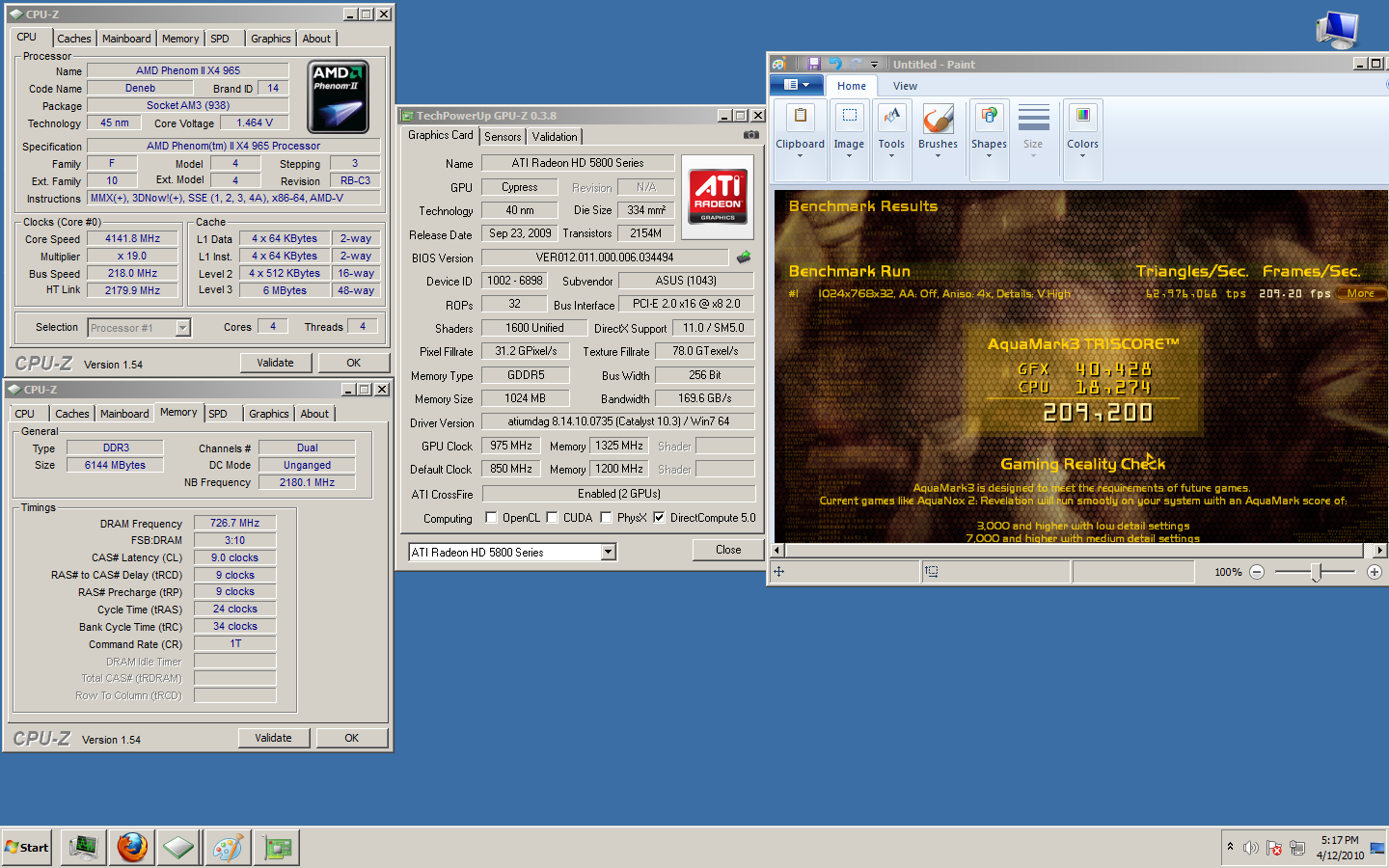
Task: Click the Core Speed 4141.8 MHz value
Action: [x=132, y=238]
